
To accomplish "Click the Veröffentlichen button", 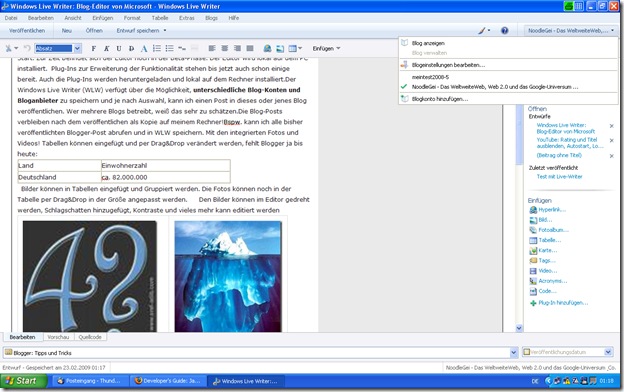I will pyautogui.click(x=27, y=31).
